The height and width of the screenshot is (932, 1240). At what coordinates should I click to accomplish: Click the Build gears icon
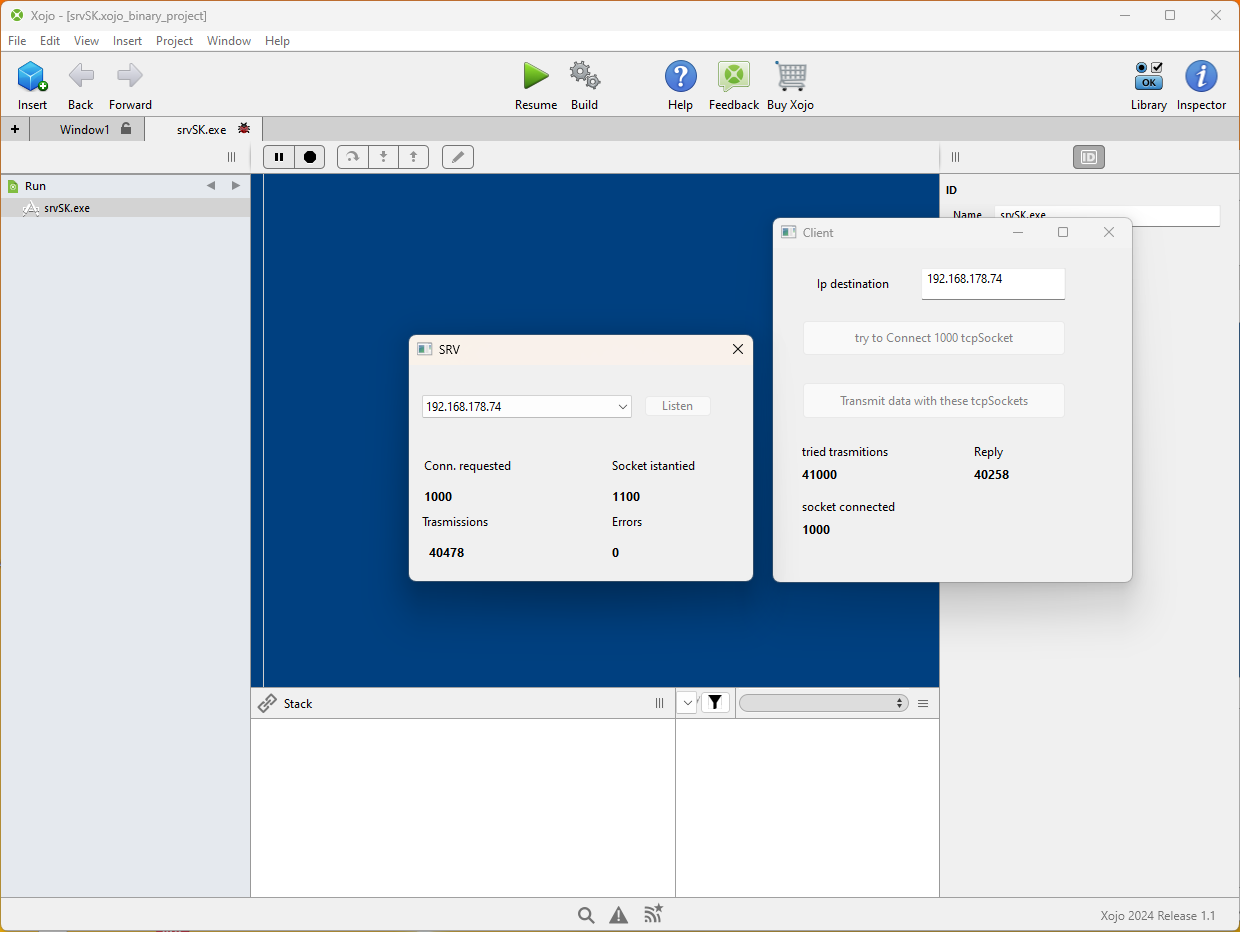pyautogui.click(x=584, y=76)
